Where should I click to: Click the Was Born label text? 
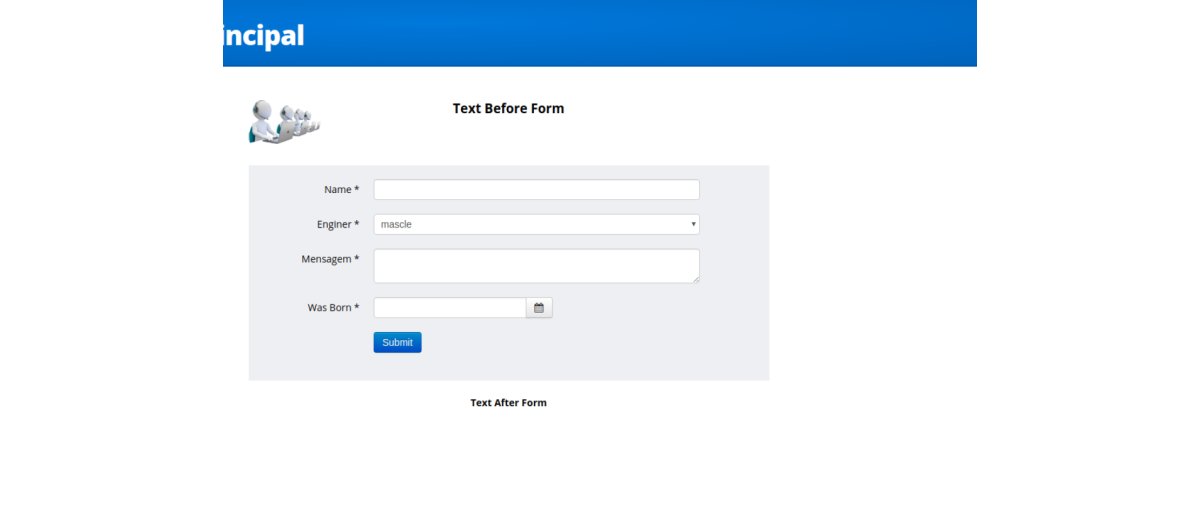click(329, 308)
